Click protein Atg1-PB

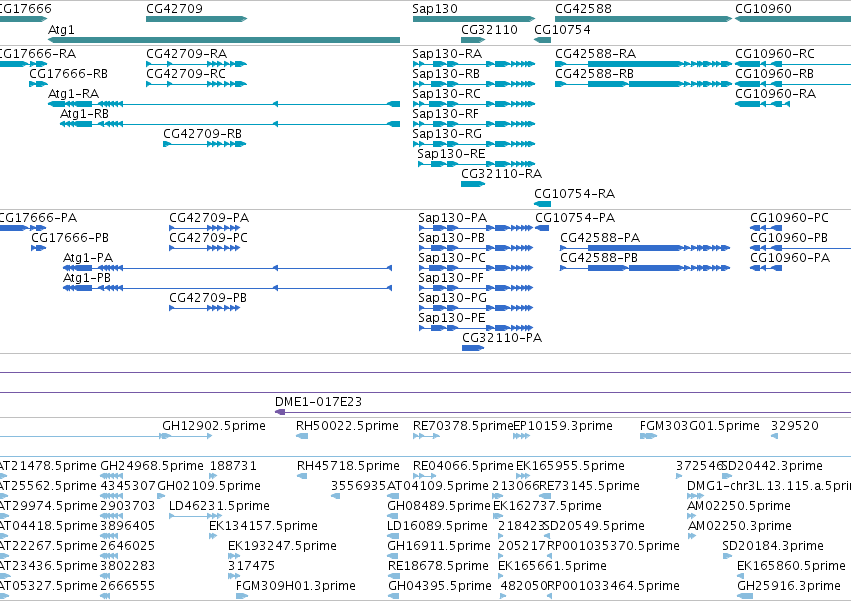pos(227,288)
